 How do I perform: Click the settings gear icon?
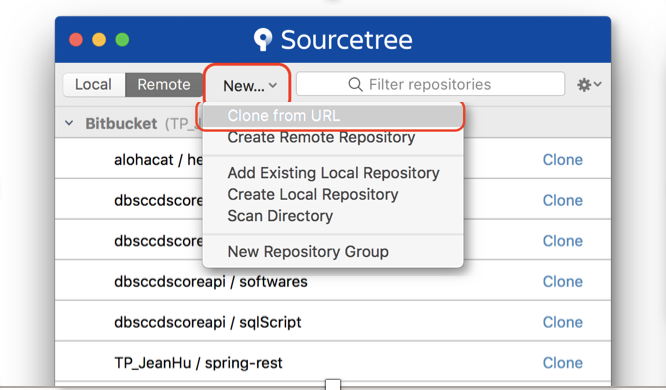coord(584,85)
